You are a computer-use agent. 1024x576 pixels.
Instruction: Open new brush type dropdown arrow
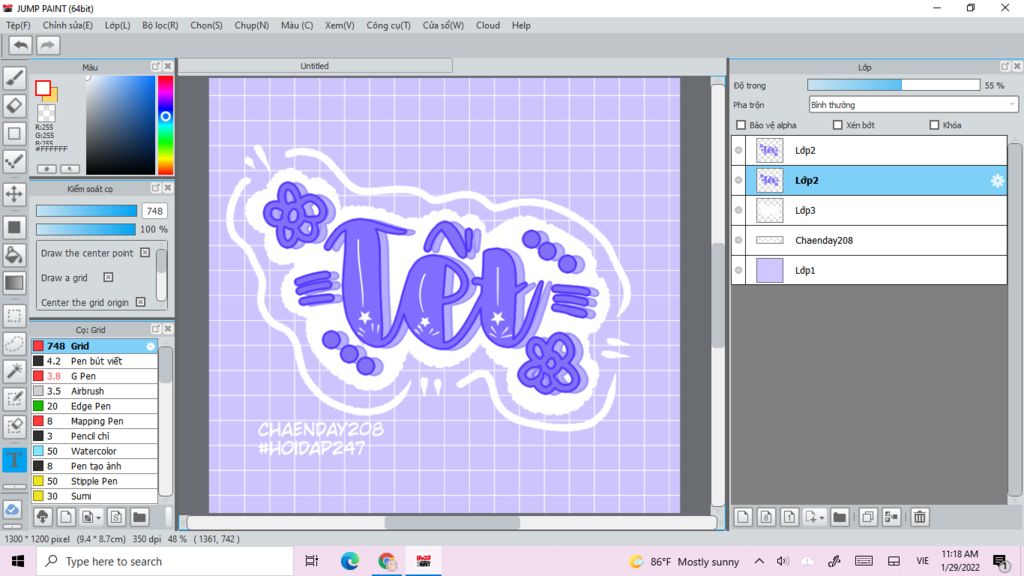(x=99, y=518)
